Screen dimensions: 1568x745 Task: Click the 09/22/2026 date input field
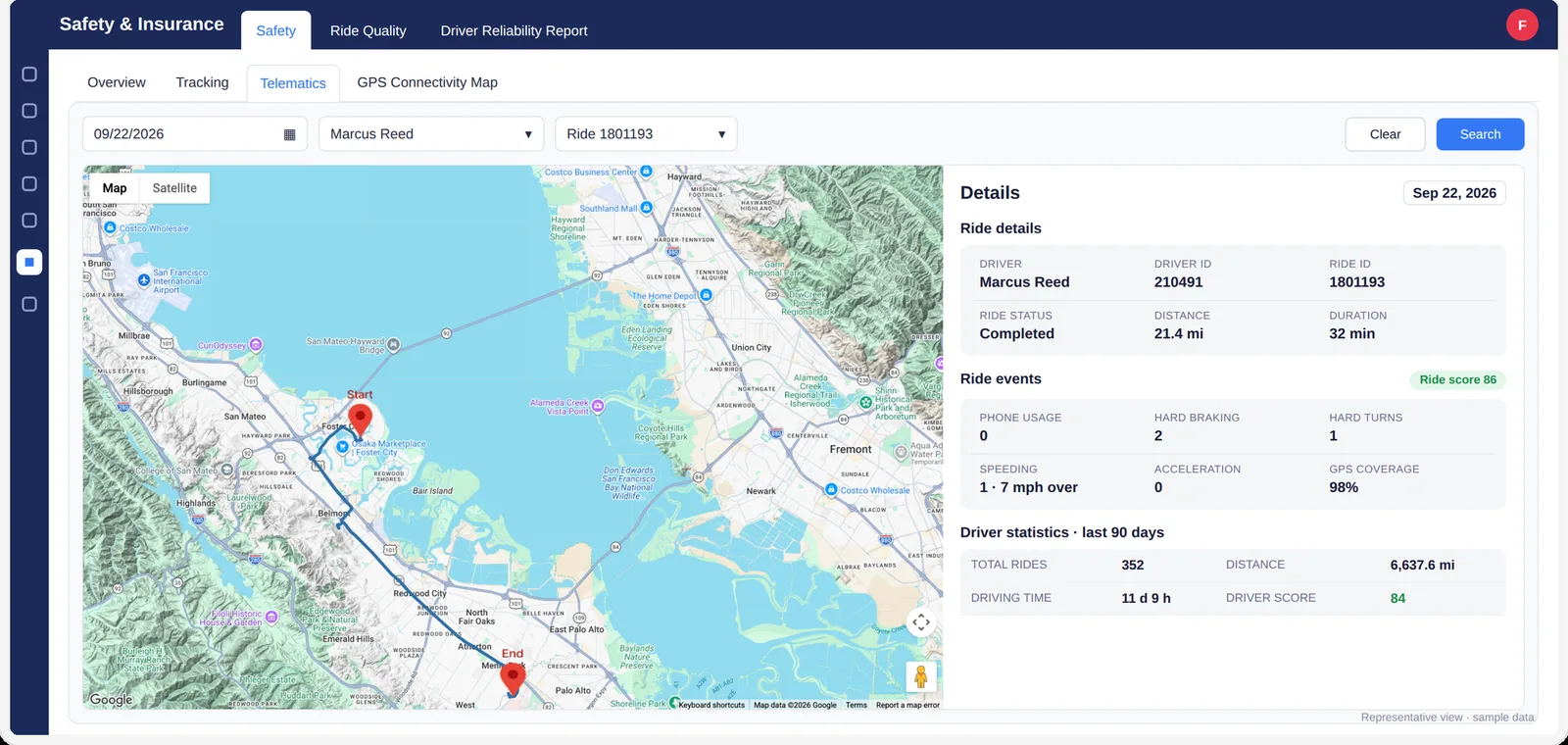click(x=195, y=134)
